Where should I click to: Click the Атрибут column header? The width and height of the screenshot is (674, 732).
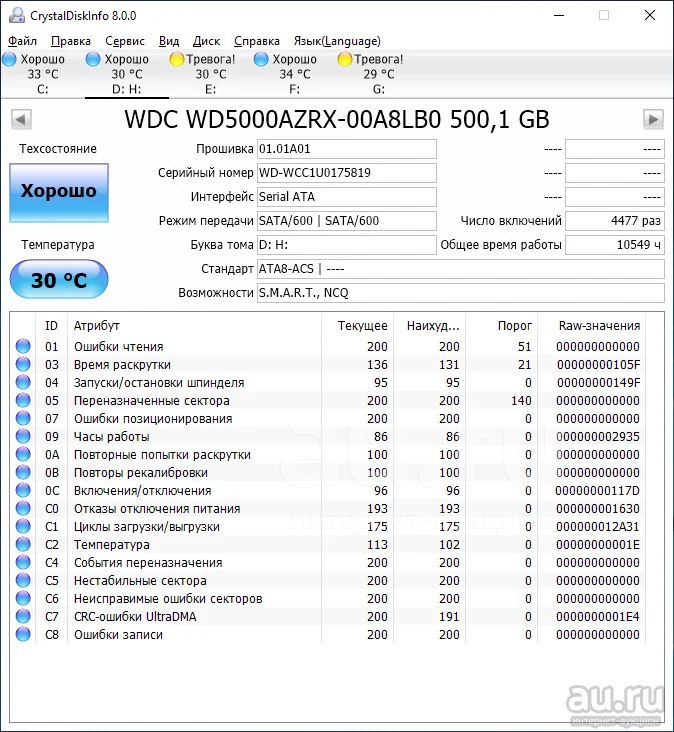[x=194, y=325]
